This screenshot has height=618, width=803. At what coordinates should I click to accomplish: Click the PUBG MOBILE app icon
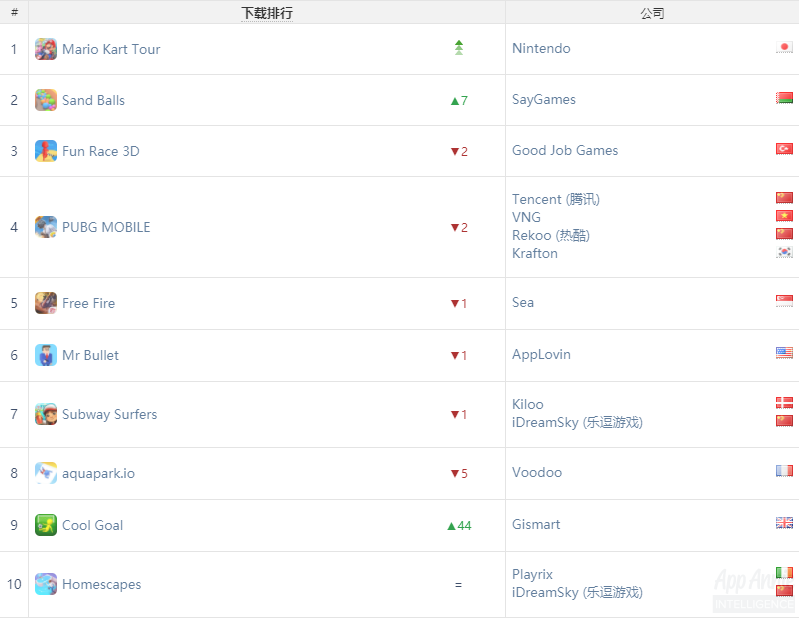[46, 227]
